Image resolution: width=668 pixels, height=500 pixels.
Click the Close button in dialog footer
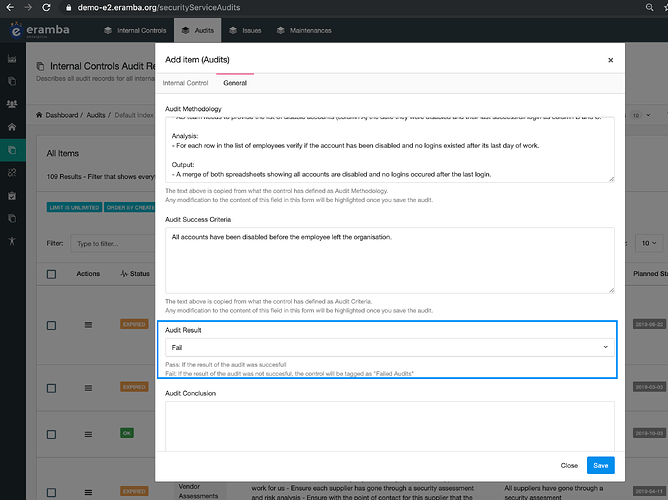click(x=569, y=466)
